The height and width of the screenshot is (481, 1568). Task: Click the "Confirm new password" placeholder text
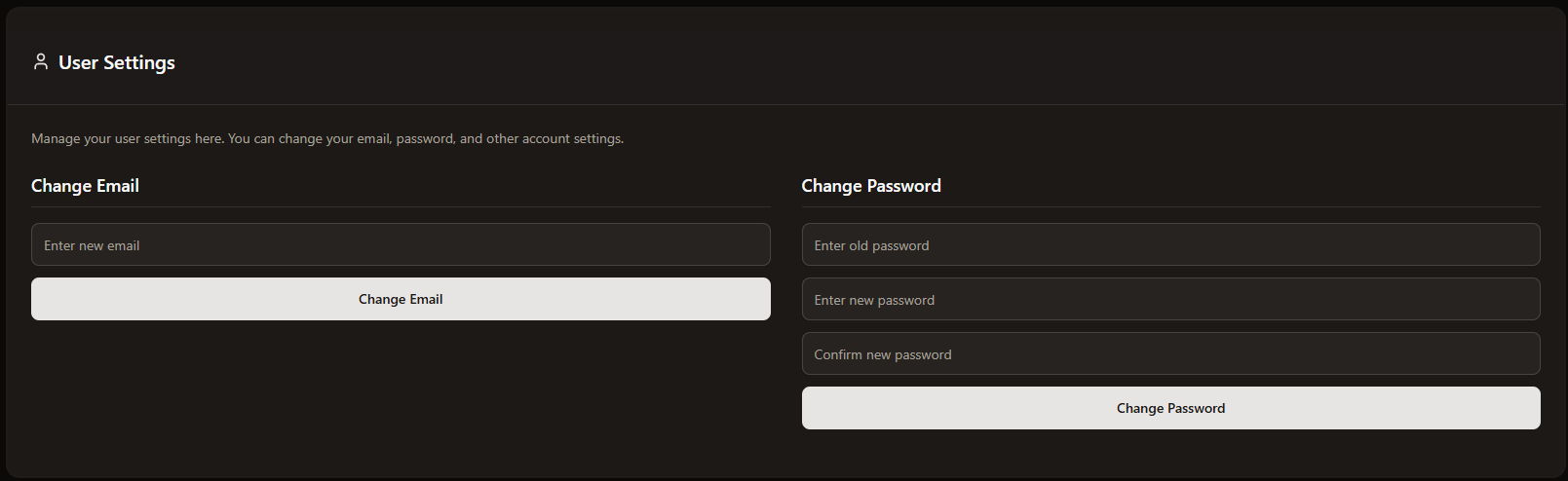tap(883, 354)
